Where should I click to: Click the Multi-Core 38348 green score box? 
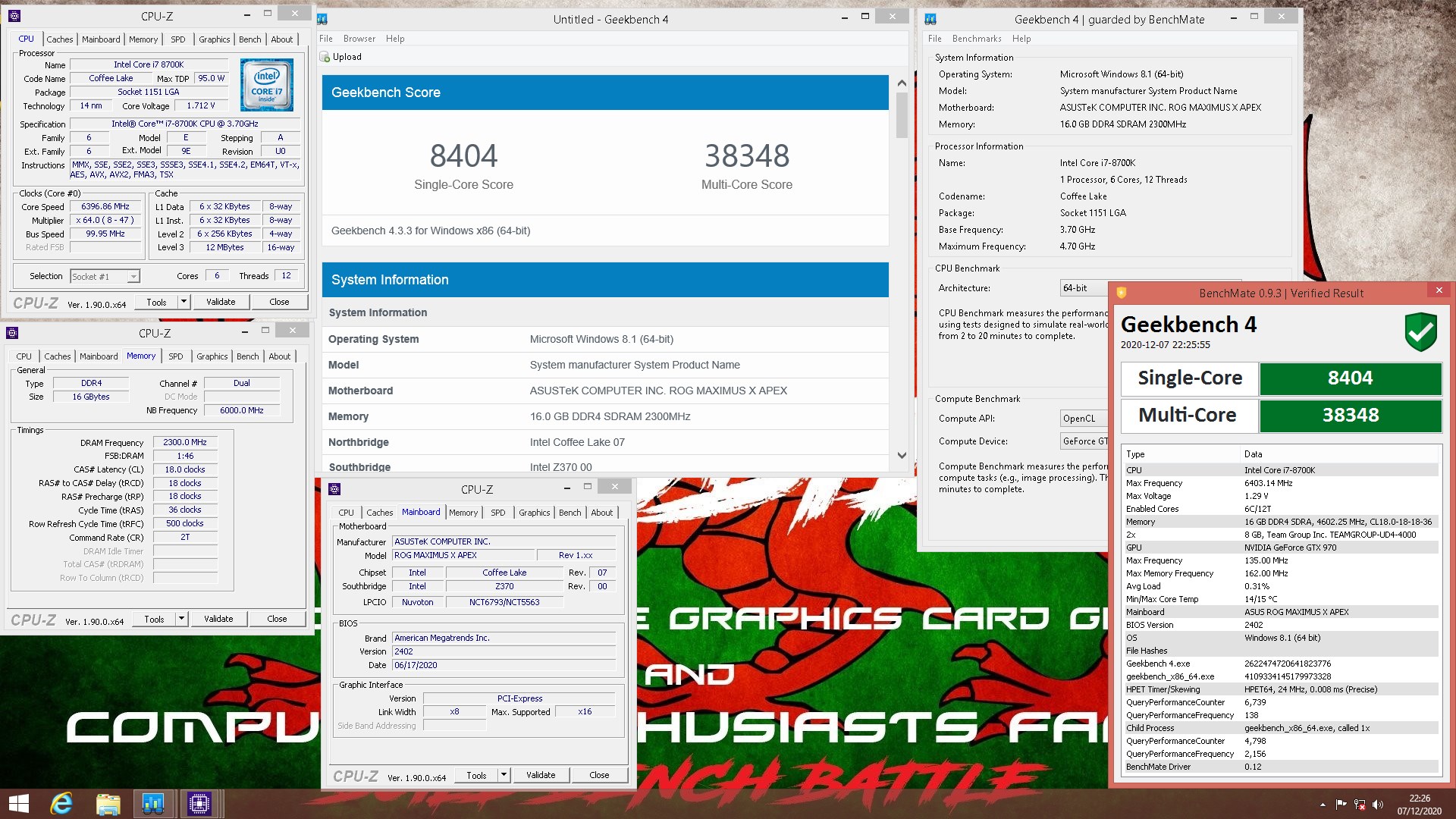[x=1350, y=416]
